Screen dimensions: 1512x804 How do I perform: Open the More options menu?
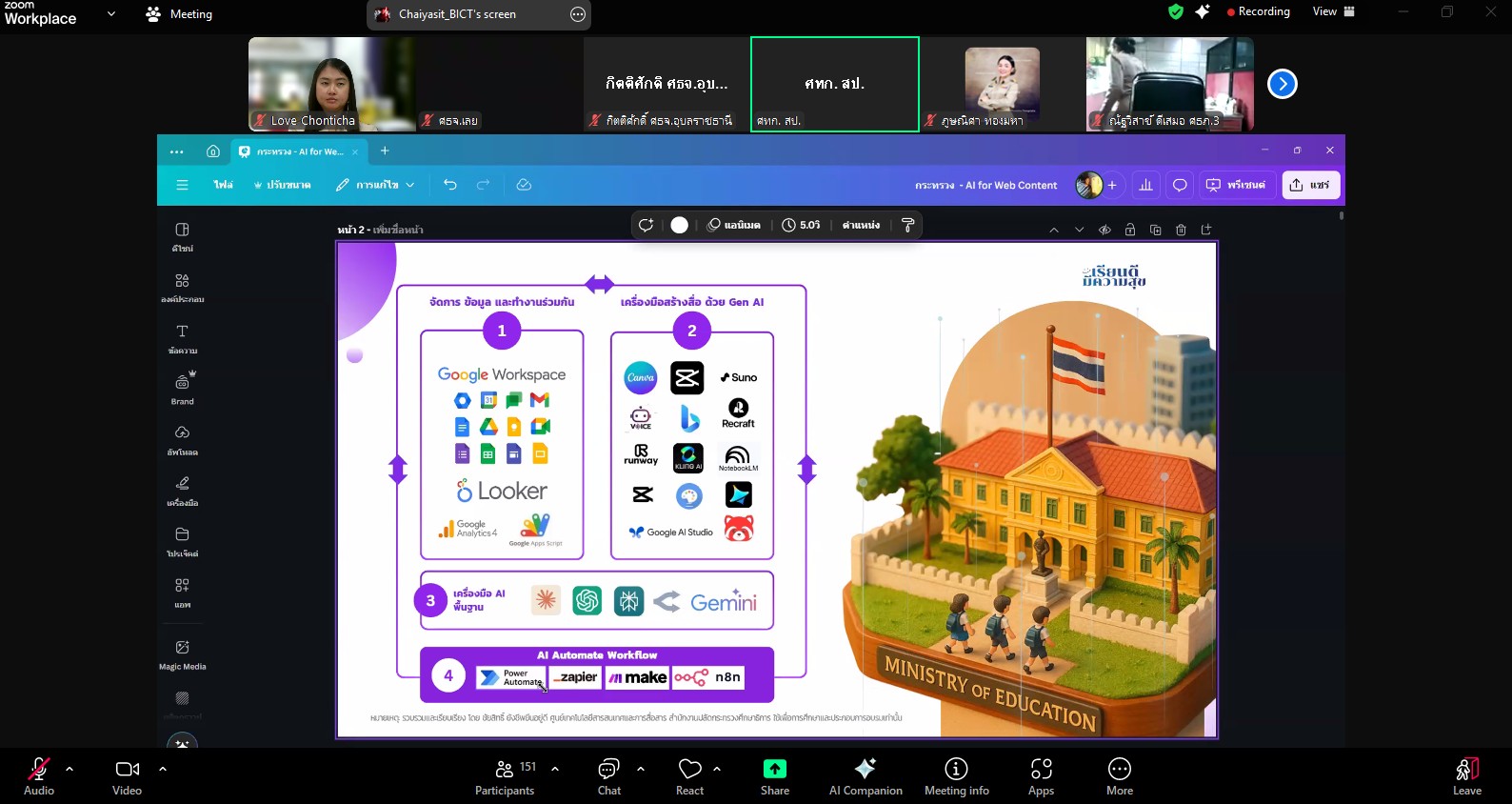(1120, 776)
